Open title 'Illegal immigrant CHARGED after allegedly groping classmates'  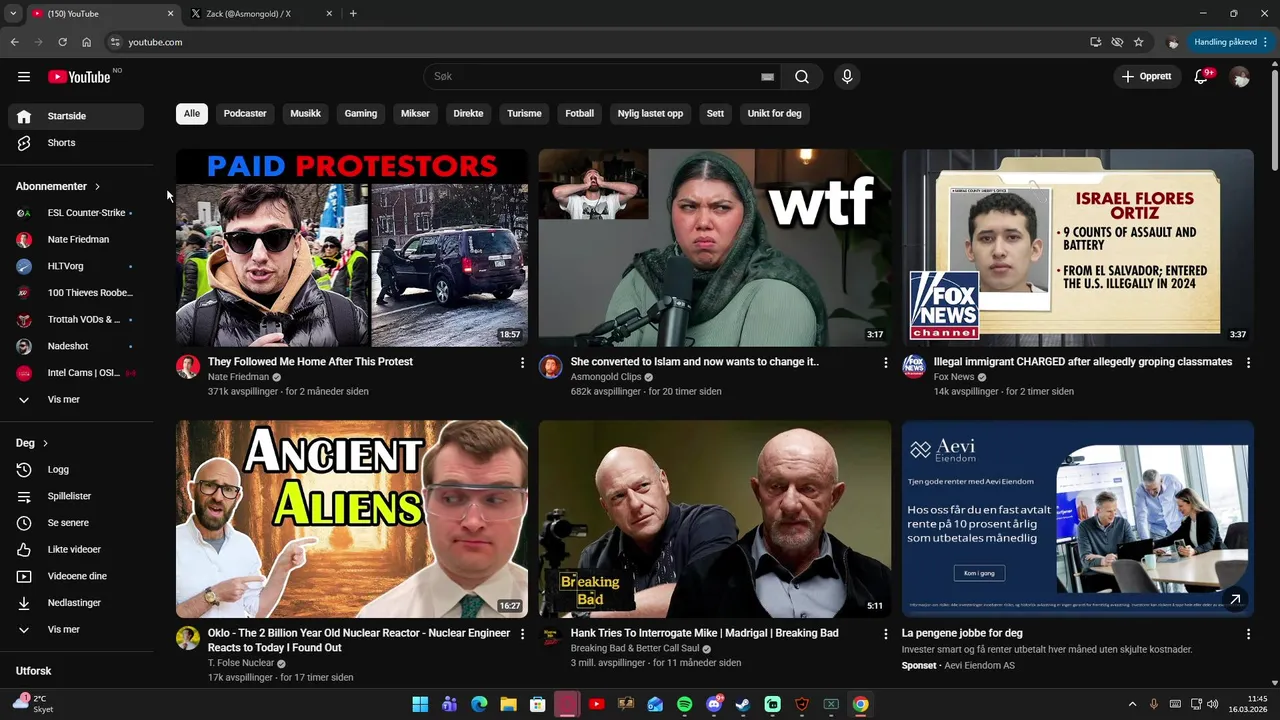pos(1082,362)
